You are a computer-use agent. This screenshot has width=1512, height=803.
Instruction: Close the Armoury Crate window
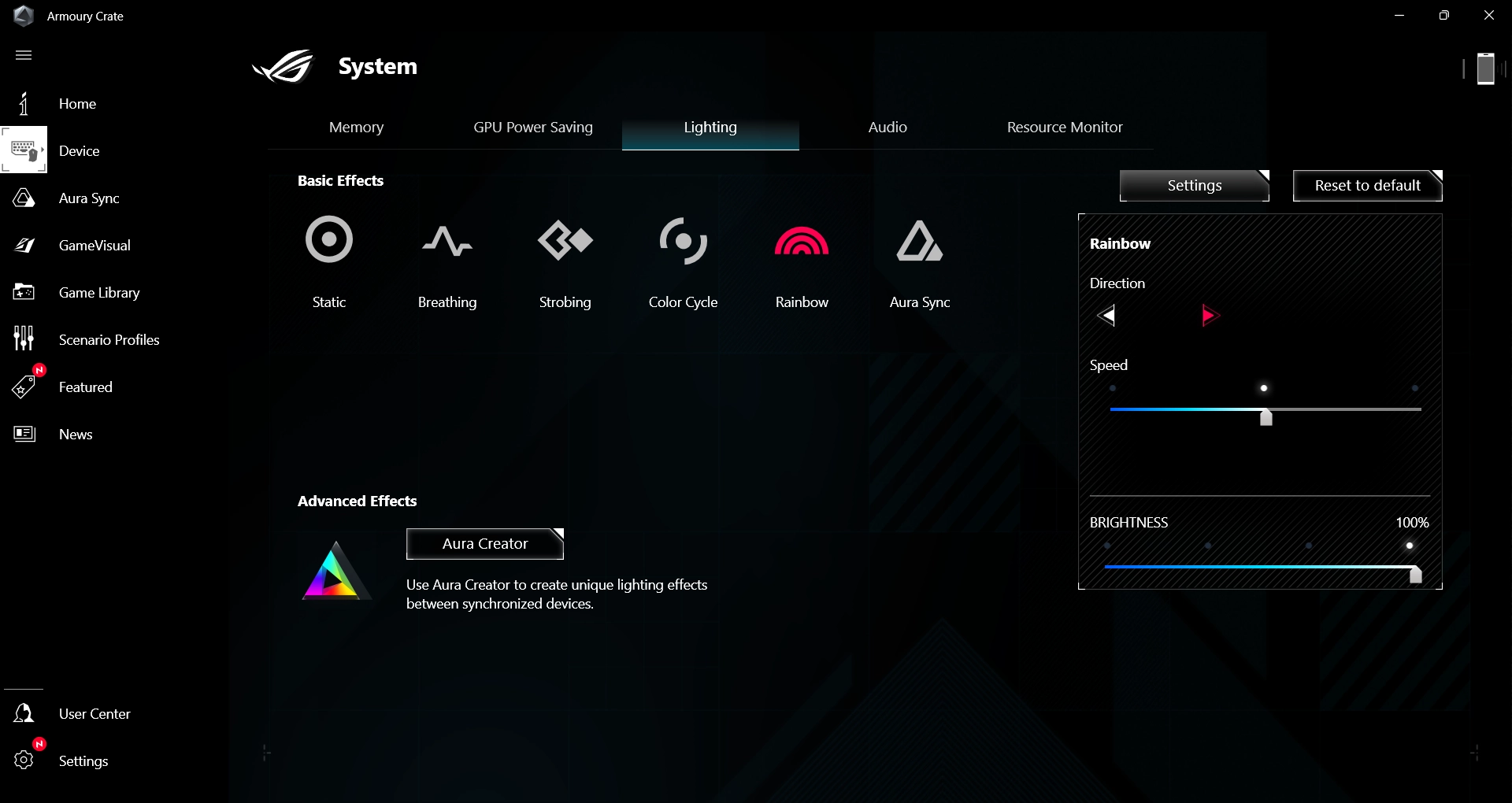[1488, 16]
